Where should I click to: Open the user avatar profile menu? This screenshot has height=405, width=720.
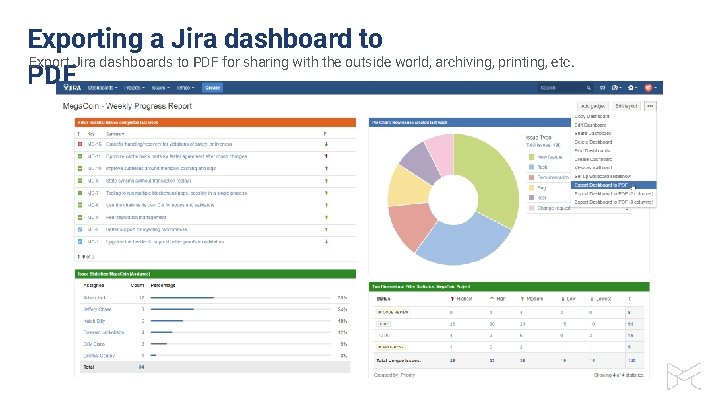(x=650, y=88)
